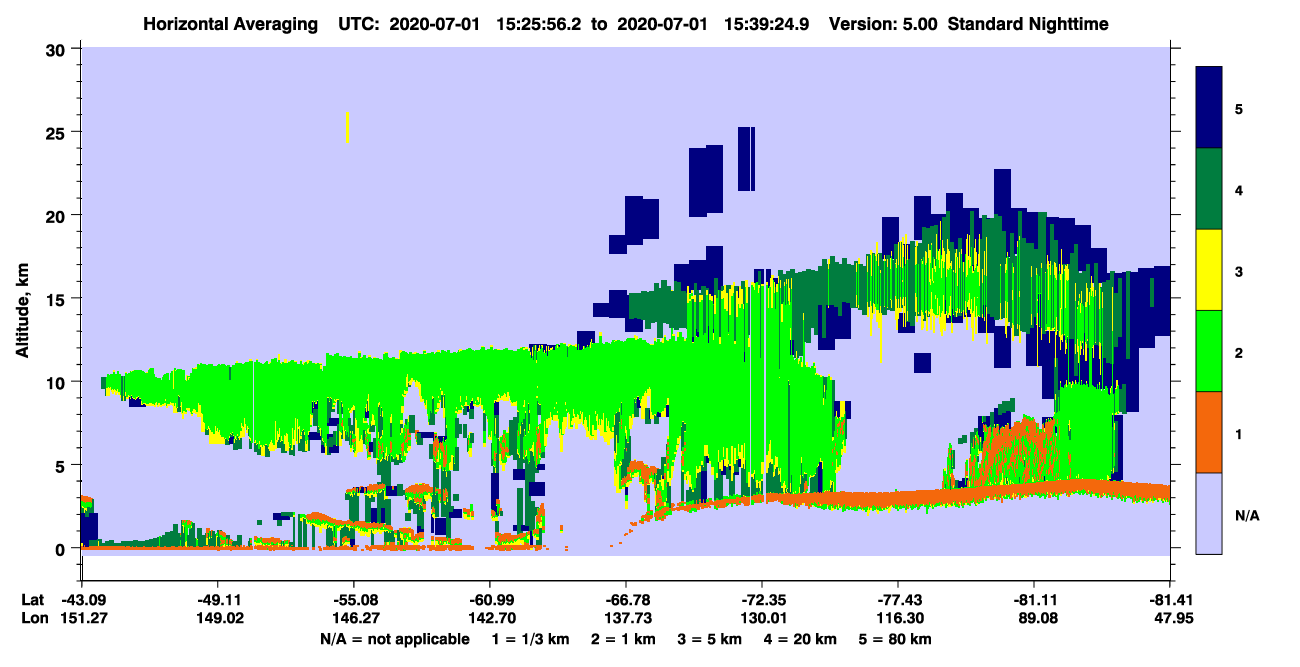1300x667 pixels.
Task: Click longitude value 130.01
Action: pyautogui.click(x=762, y=619)
